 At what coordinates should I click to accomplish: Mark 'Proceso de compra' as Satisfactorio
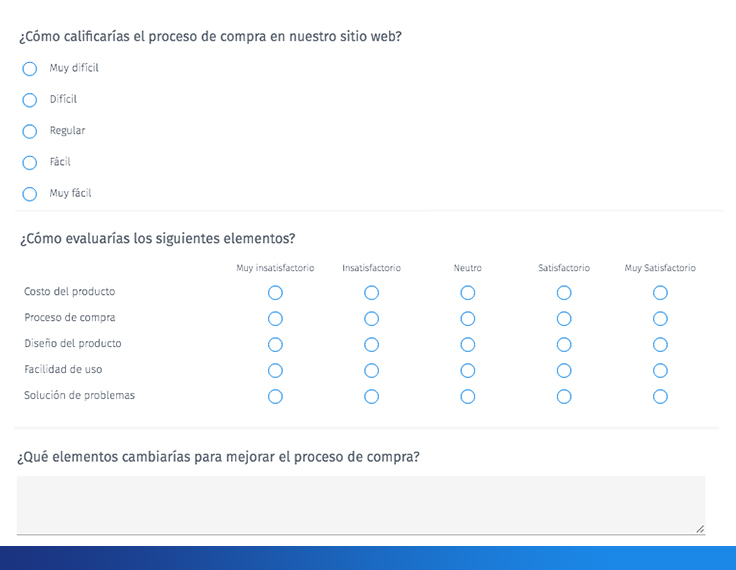point(564,319)
